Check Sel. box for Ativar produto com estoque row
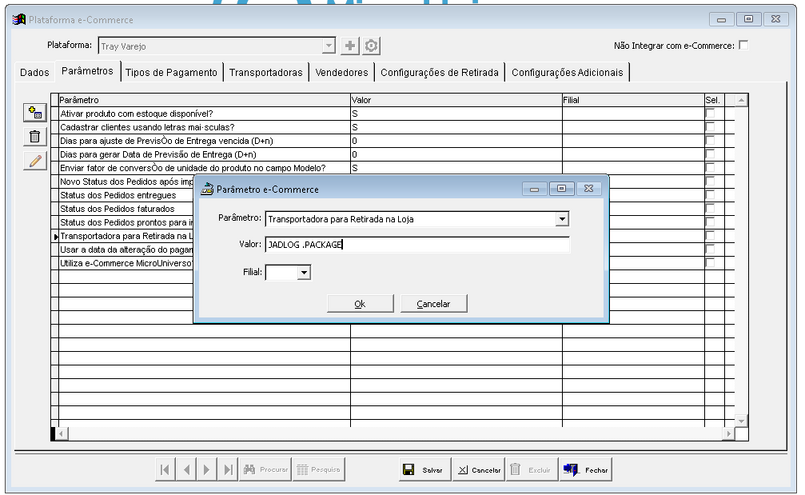 711,113
